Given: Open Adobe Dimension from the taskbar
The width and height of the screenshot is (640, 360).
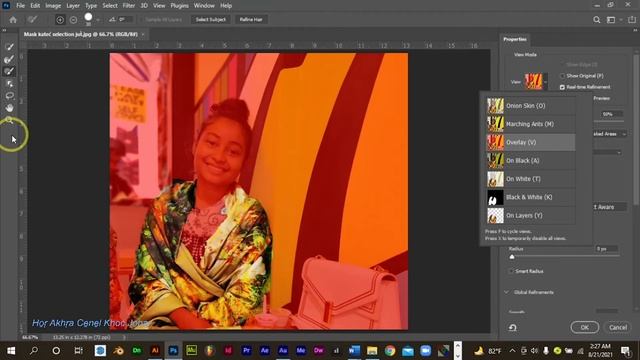Looking at the screenshot, I should 137,350.
